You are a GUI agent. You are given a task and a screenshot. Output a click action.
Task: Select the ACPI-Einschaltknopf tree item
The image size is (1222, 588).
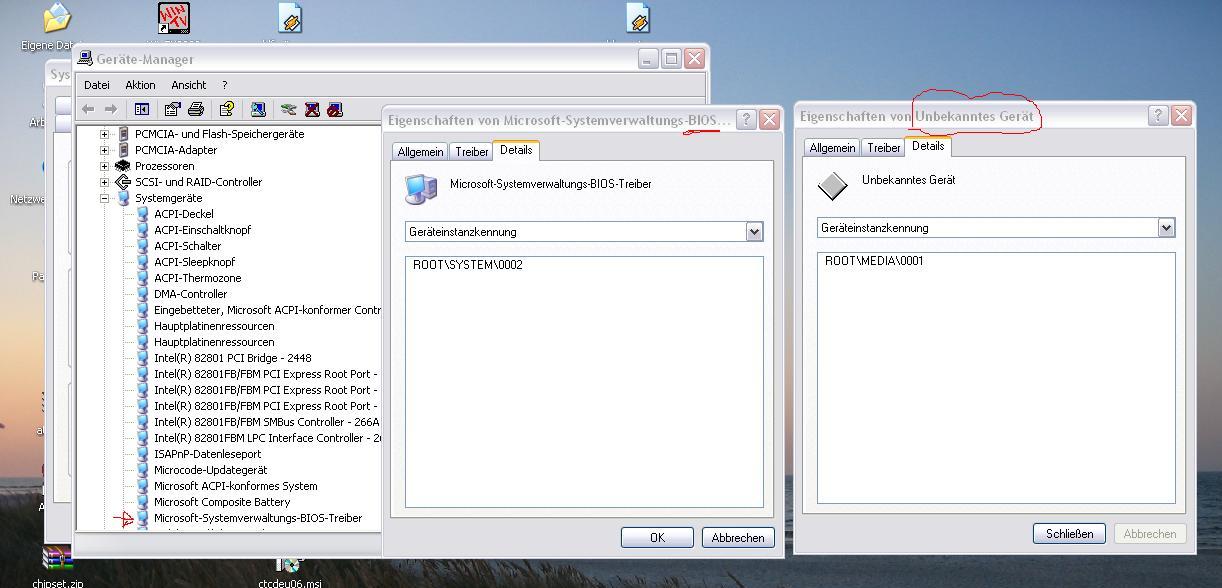coord(202,230)
